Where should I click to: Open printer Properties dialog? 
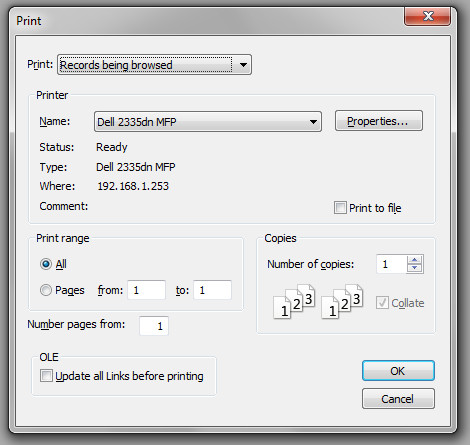pos(379,121)
